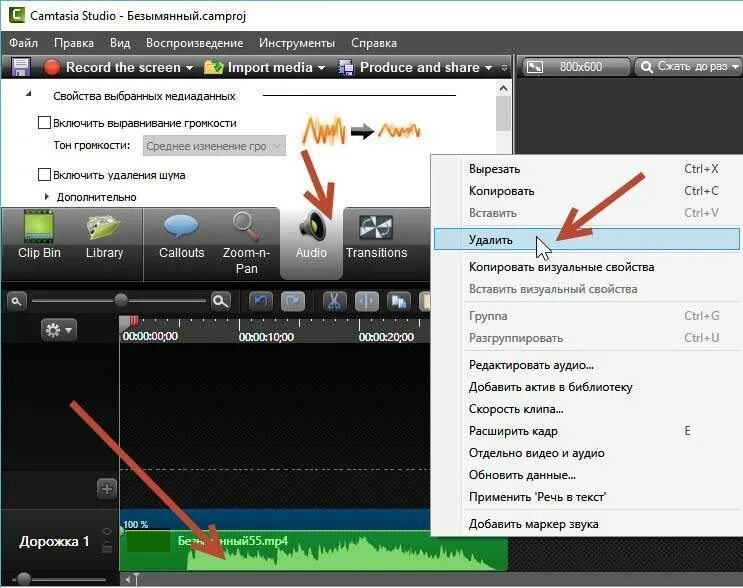
Task: Select 'Добавить маркер звука' menu entry
Action: [587, 524]
